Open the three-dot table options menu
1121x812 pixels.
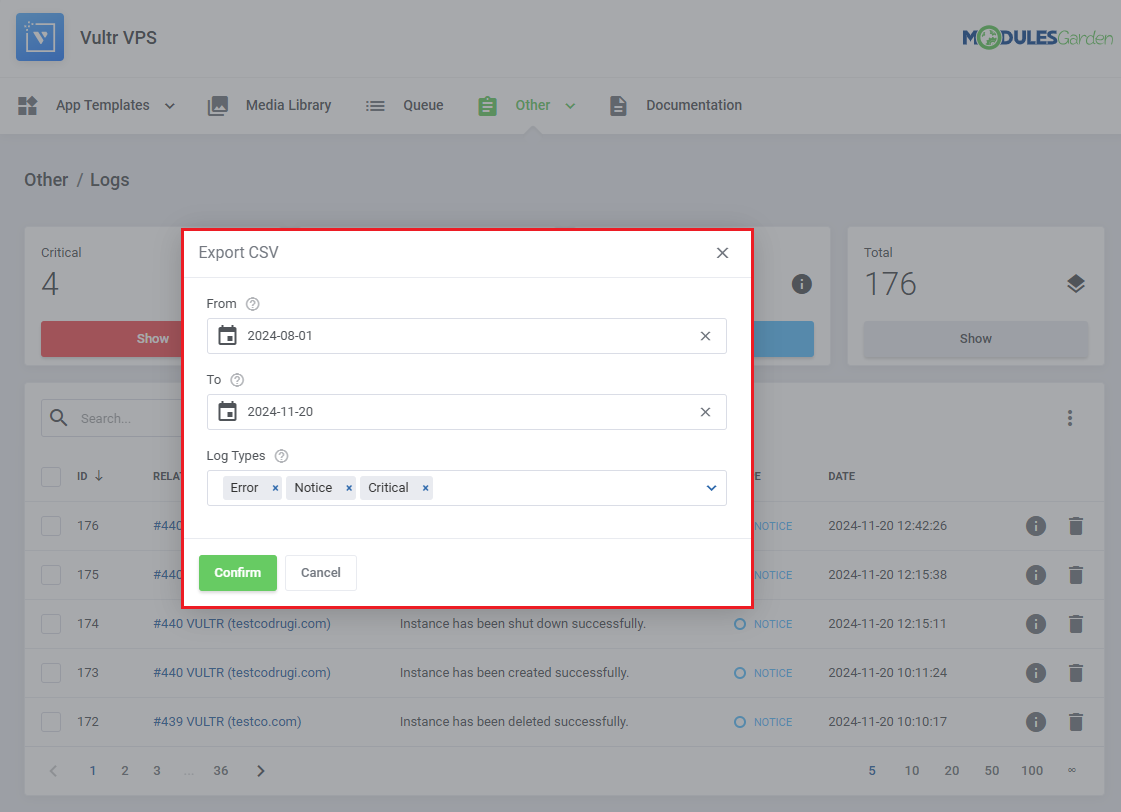pos(1069,418)
